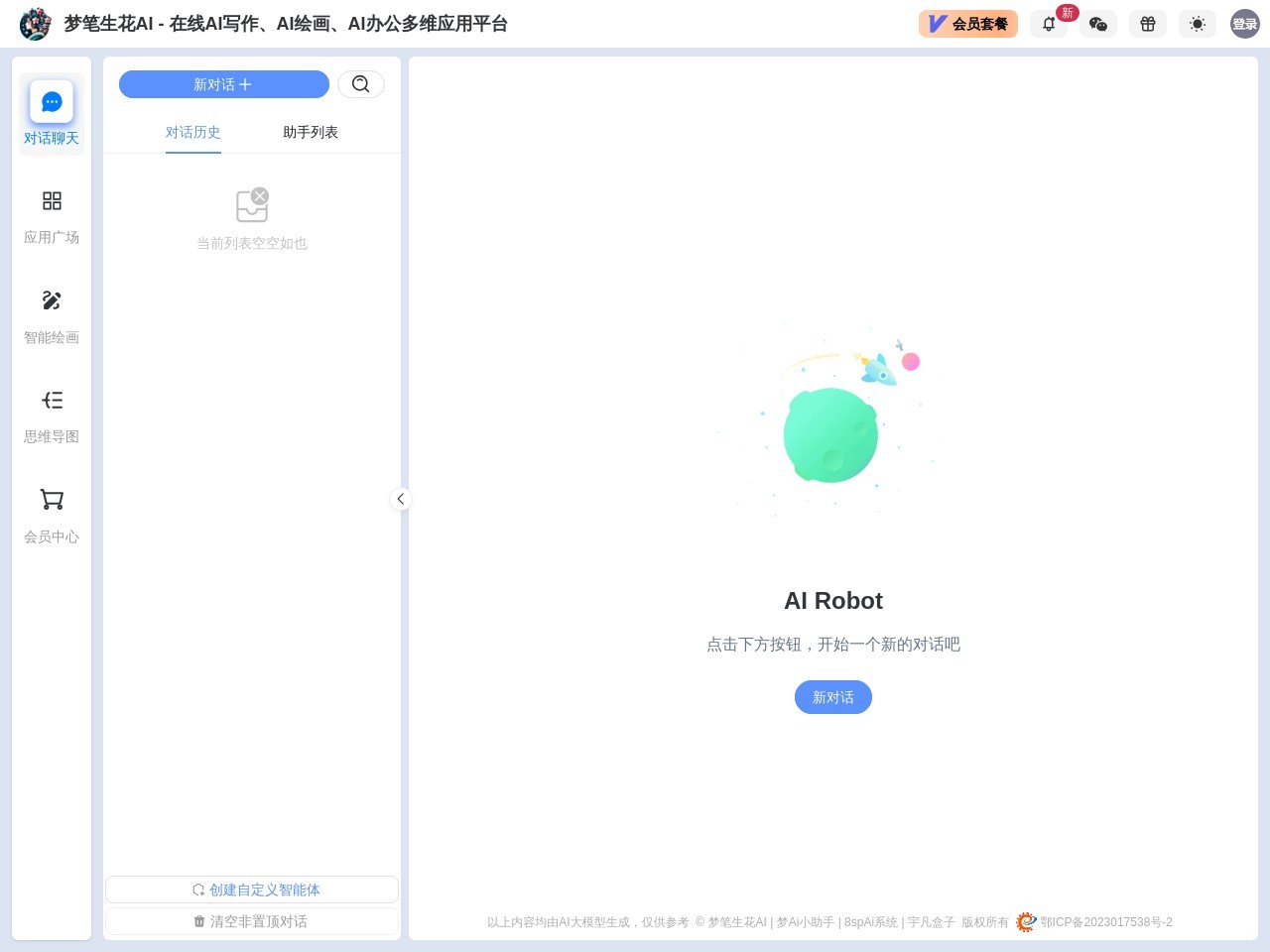Click the 梦笔生花AI logo avatar
Viewport: 1270px width, 952px height.
[36, 24]
